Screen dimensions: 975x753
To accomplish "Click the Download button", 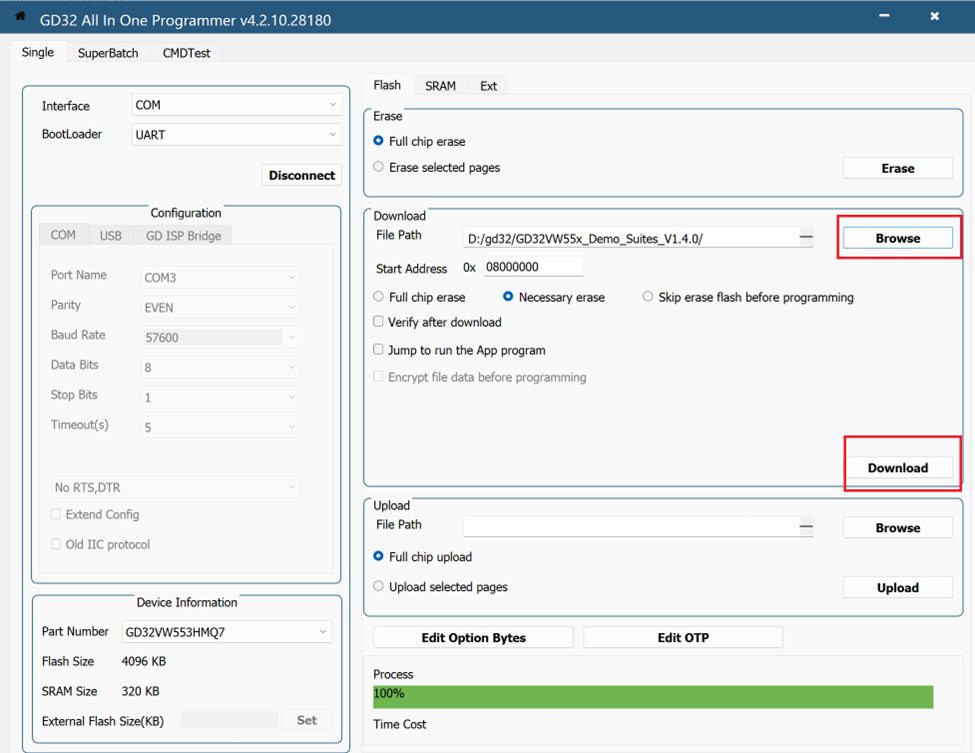I will click(x=897, y=468).
